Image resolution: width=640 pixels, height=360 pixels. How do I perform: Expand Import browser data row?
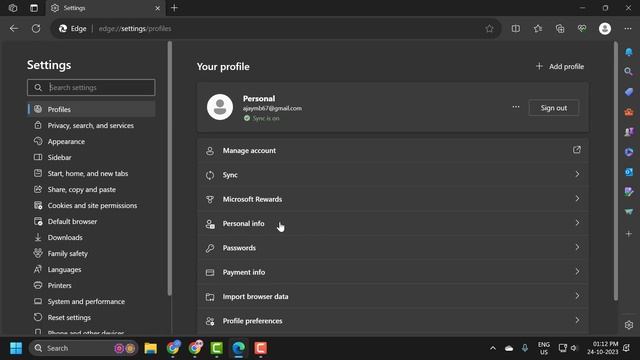click(x=393, y=296)
